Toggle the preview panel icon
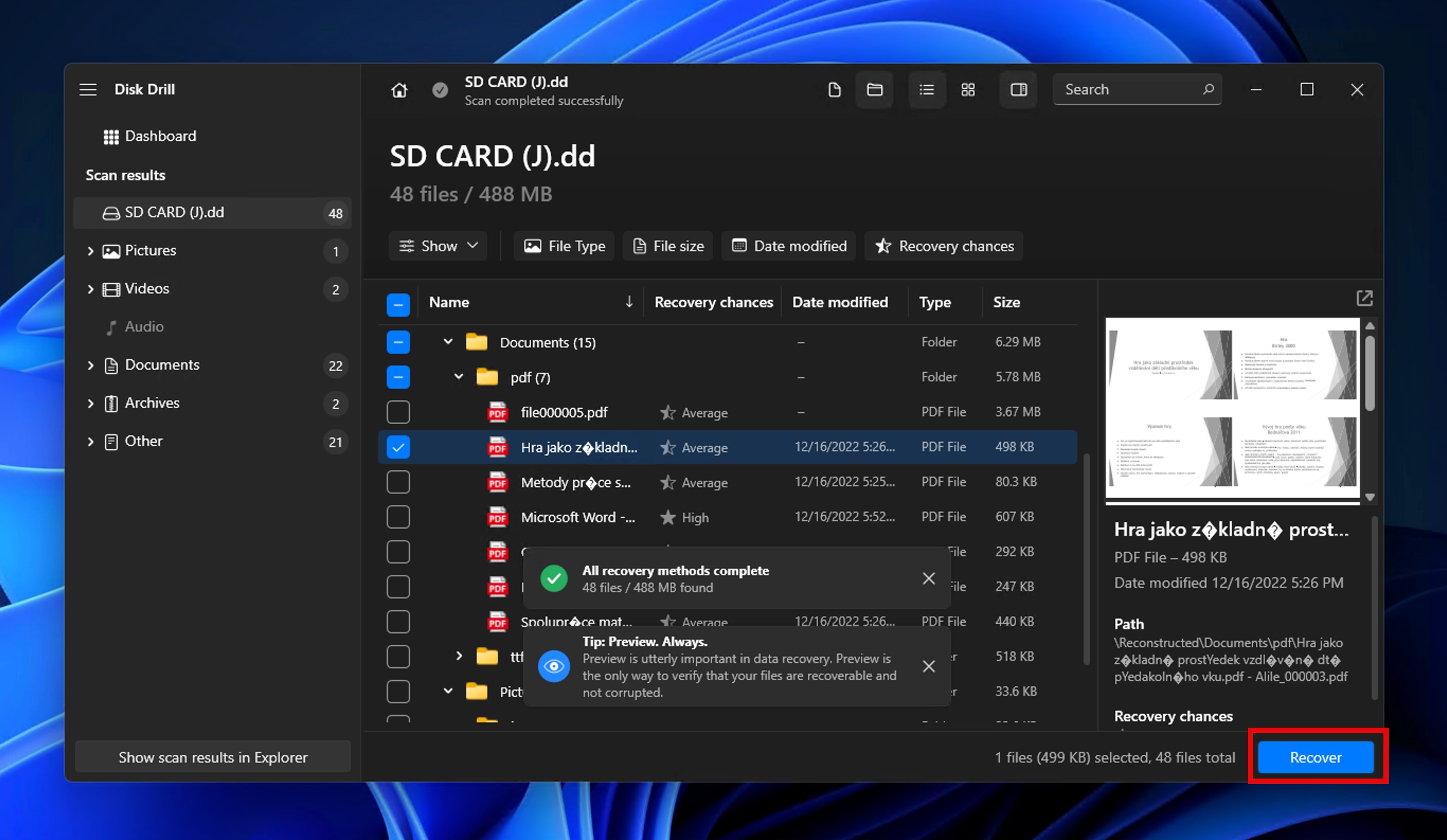 tap(1018, 90)
